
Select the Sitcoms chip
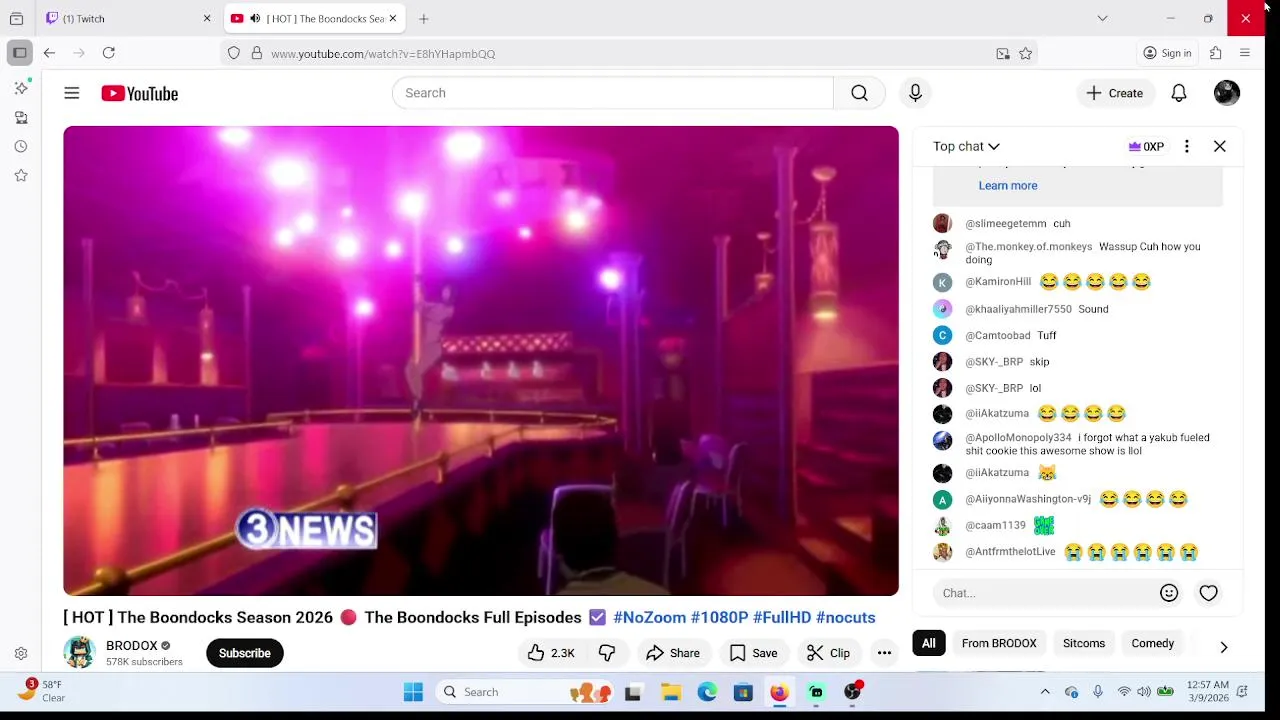(1084, 643)
